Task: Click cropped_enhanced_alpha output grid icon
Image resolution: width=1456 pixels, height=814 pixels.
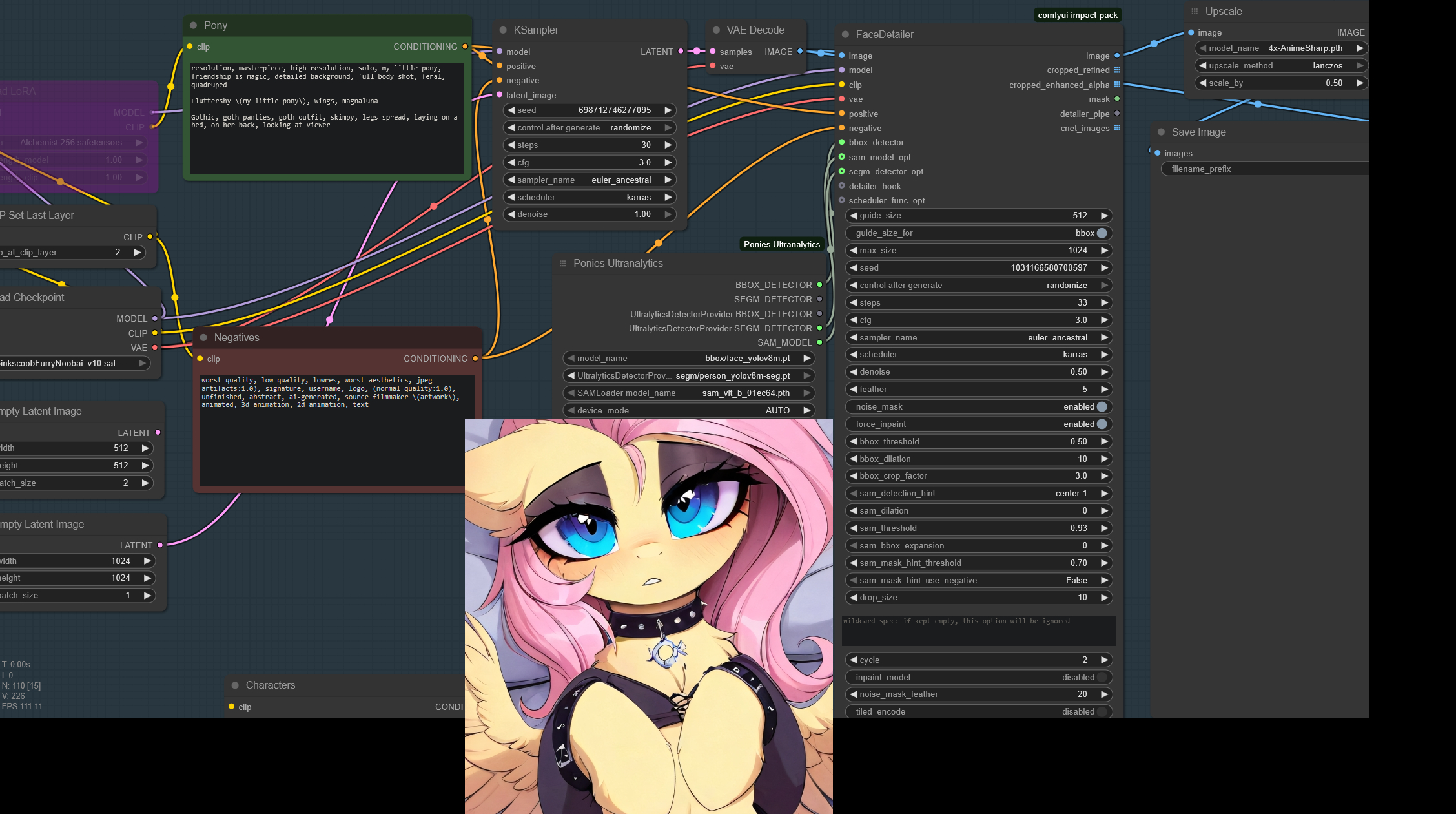Action: [1117, 85]
